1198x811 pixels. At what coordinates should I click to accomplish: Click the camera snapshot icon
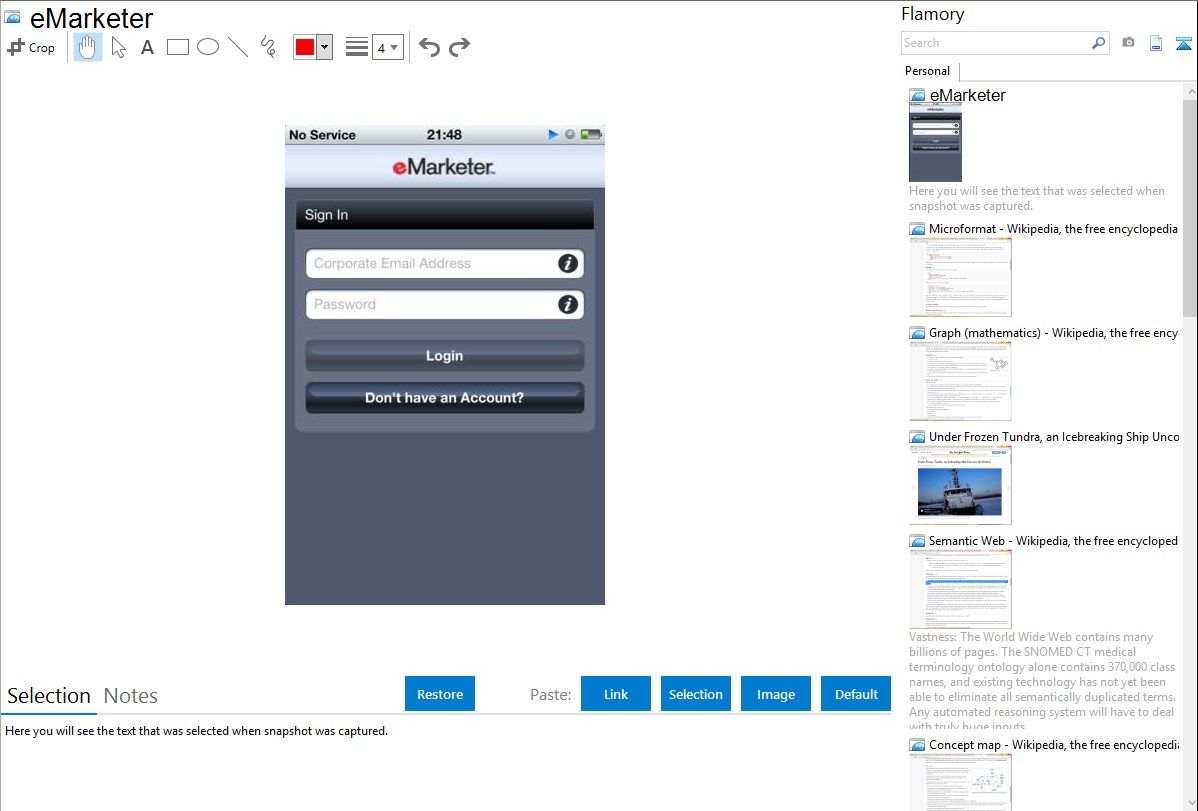(1128, 43)
